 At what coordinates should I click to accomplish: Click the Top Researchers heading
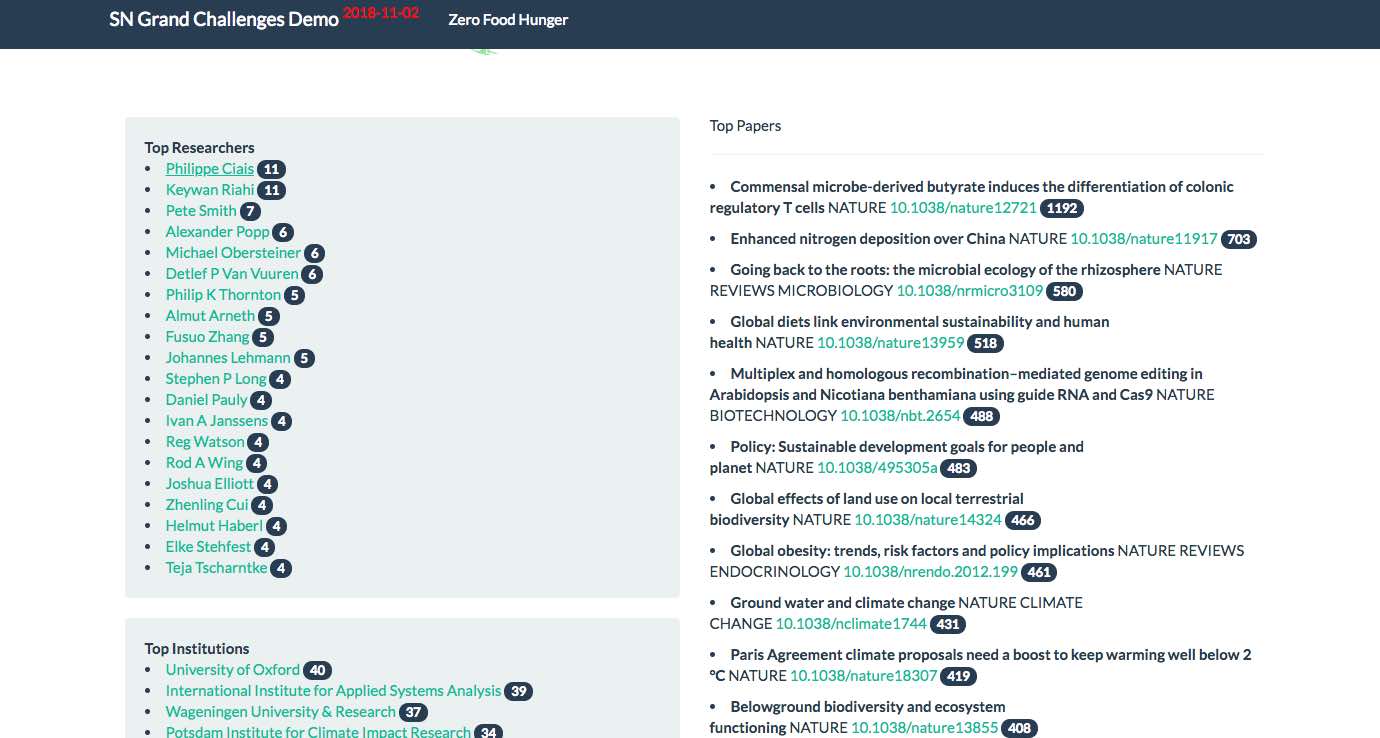pos(199,148)
